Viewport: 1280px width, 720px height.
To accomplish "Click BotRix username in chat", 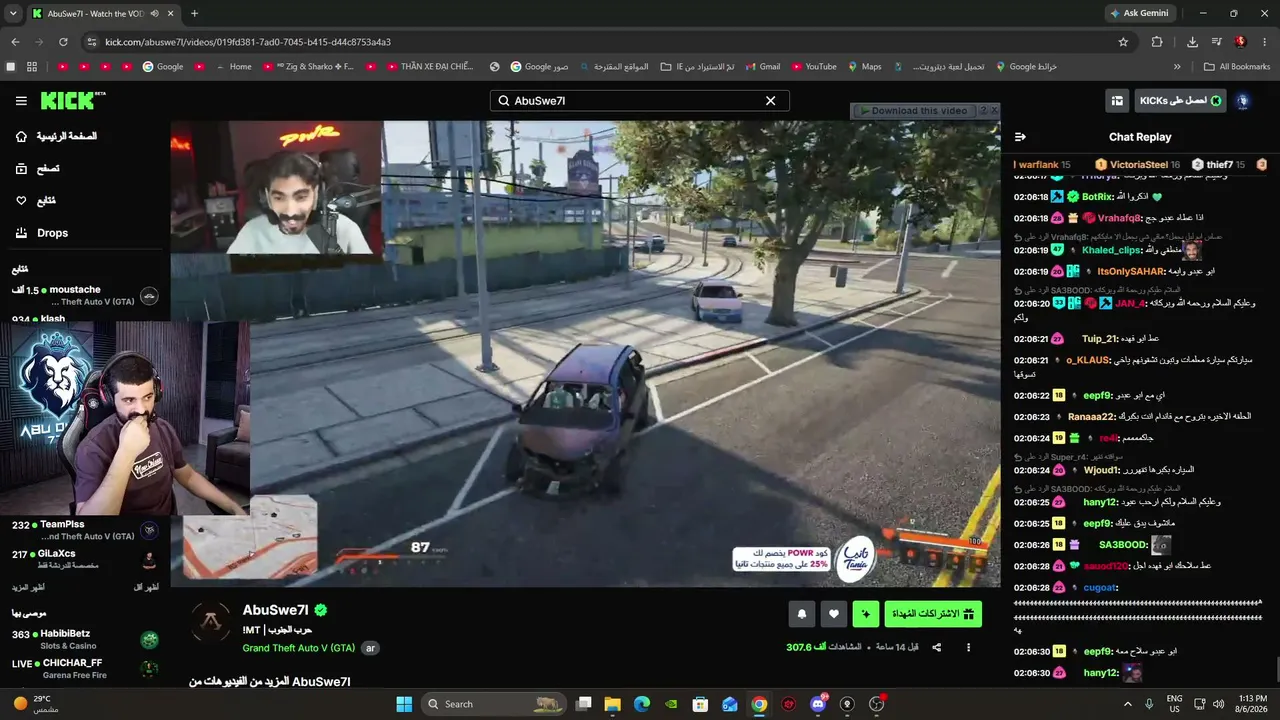I will 1098,197.
